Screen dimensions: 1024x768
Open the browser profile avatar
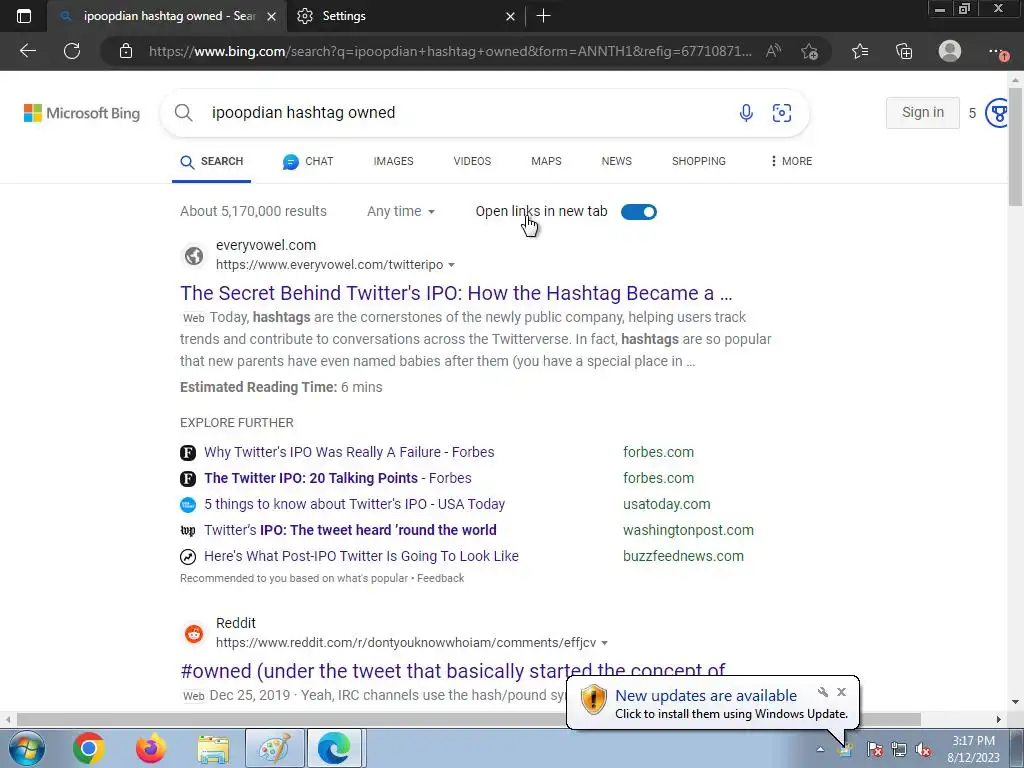pyautogui.click(x=950, y=51)
